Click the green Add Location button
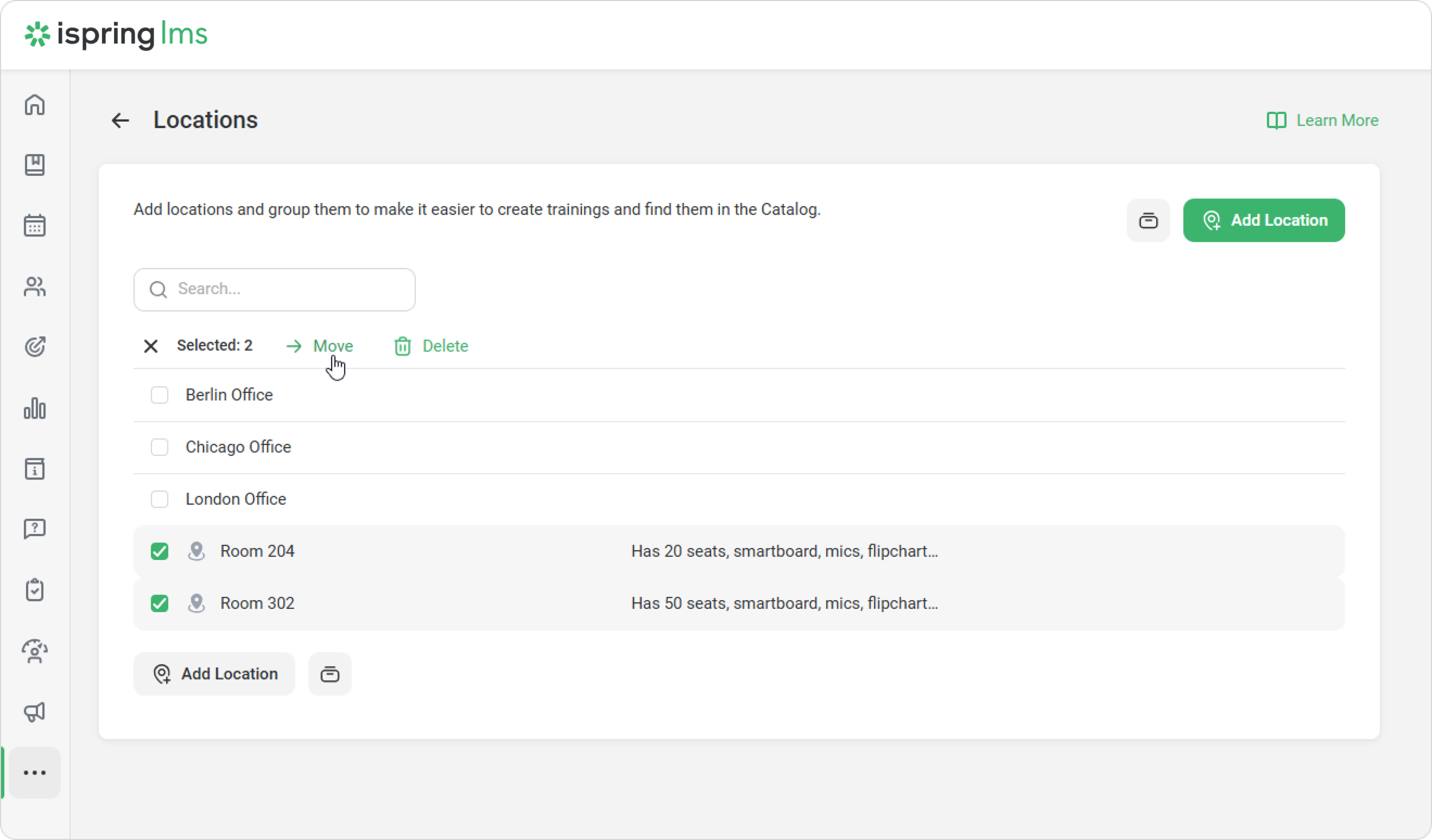Screen dimensions: 1432x840 [1263, 220]
